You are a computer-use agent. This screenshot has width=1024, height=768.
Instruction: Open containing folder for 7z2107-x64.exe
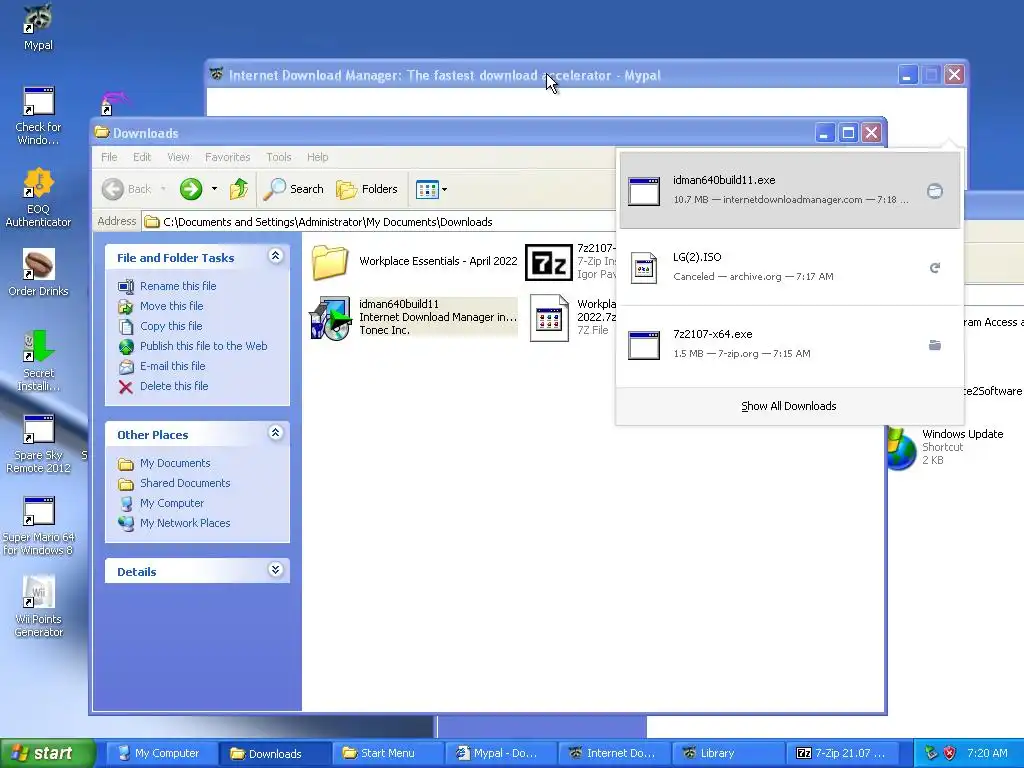click(935, 345)
